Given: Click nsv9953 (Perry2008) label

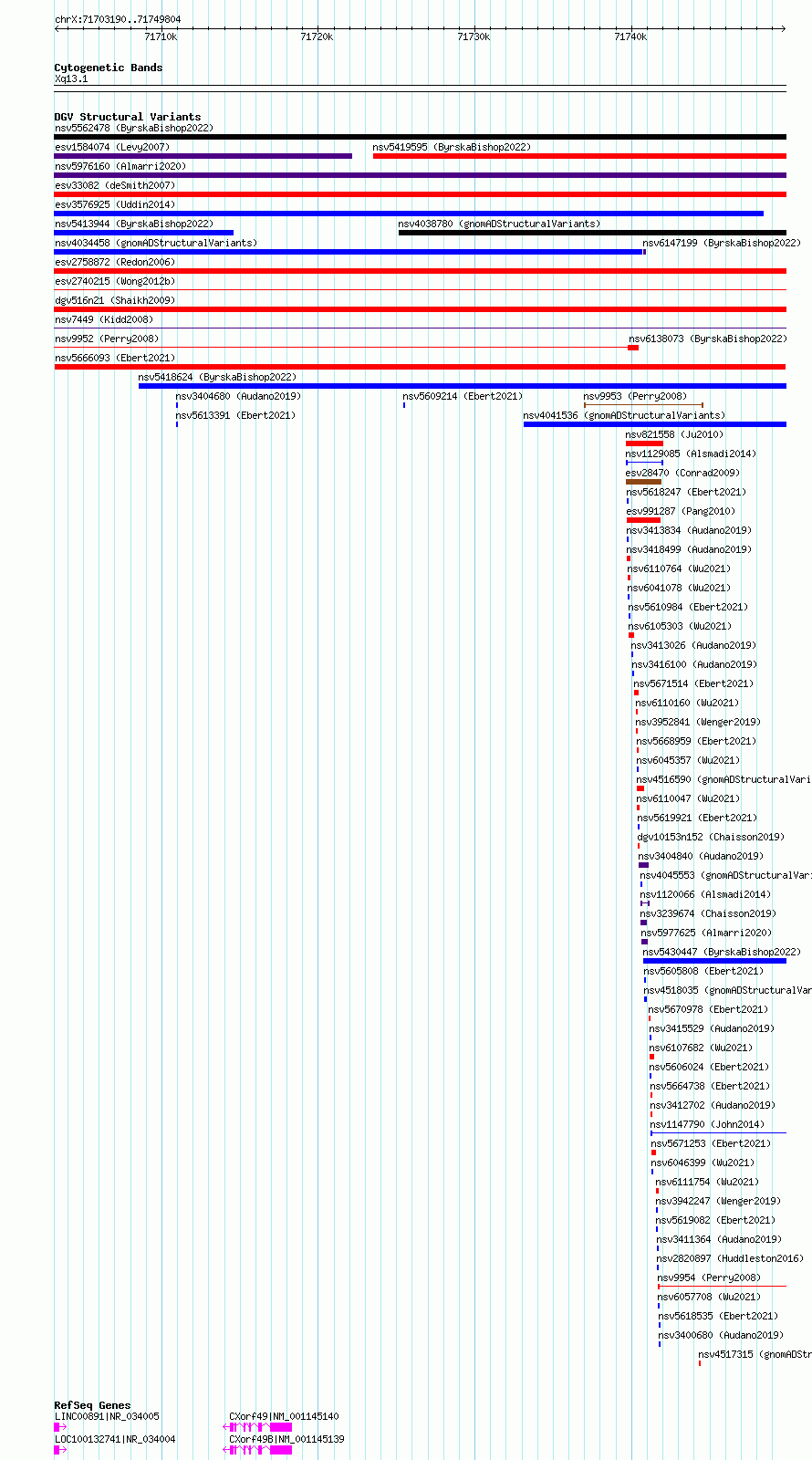Looking at the screenshot, I should point(635,396).
